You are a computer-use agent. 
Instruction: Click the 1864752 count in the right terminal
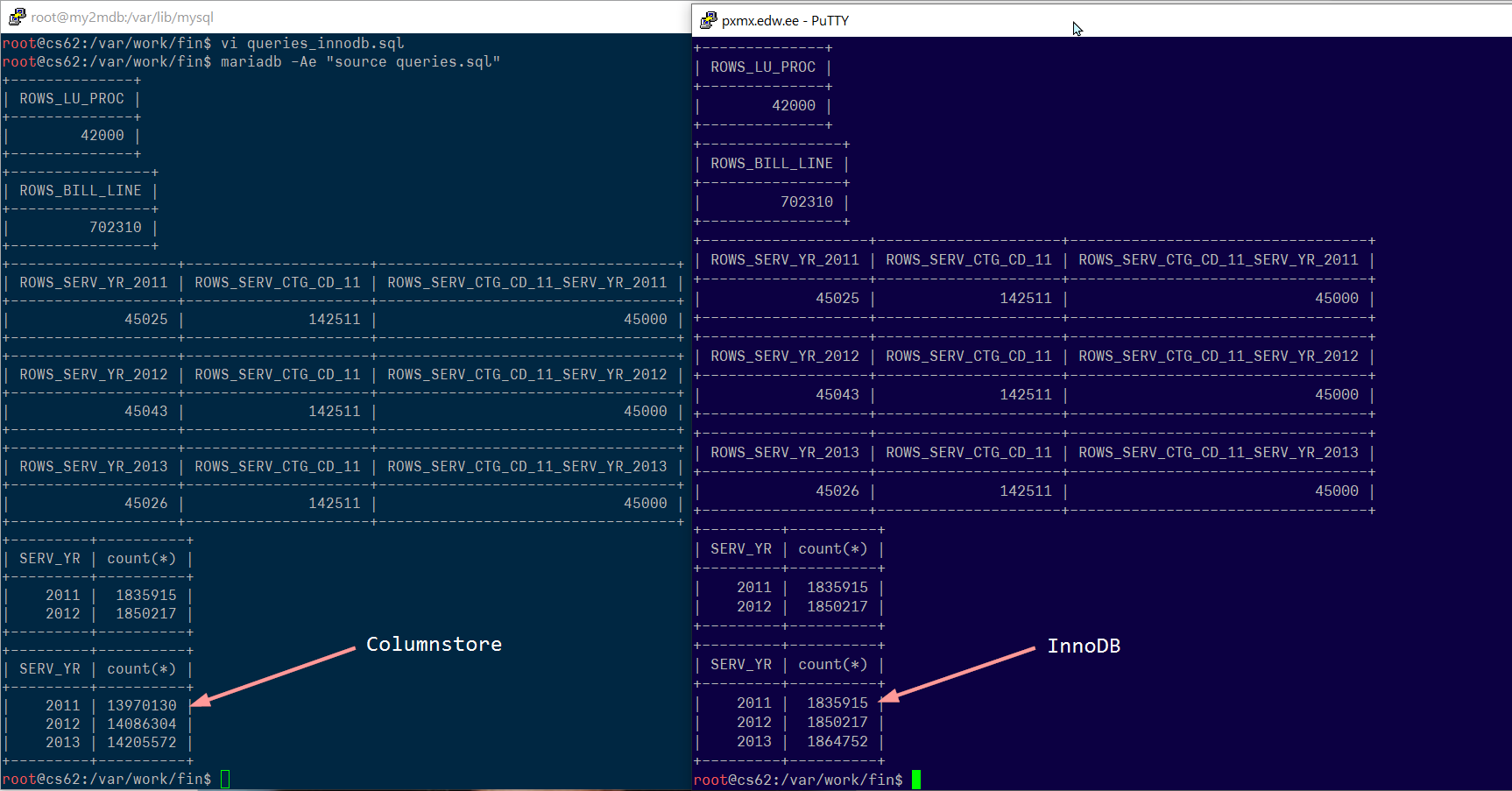pyautogui.click(x=837, y=741)
